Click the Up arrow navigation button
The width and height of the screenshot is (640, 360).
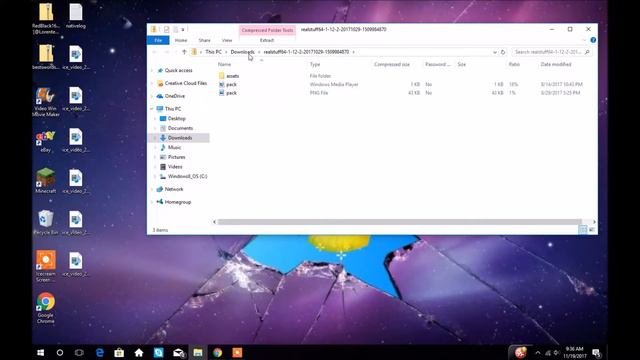[x=184, y=52]
